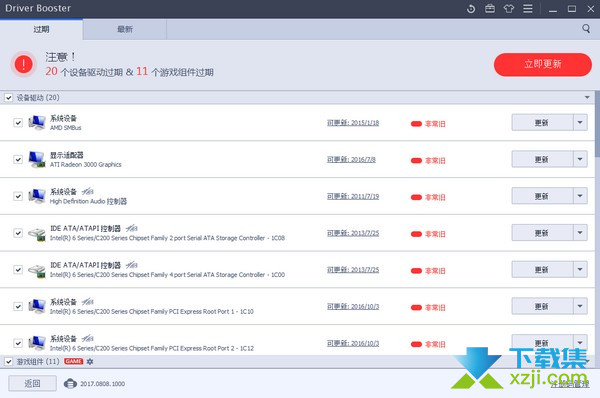
Task: Uncheck the PCI Express Root Port 2 checkbox
Action: point(18,343)
